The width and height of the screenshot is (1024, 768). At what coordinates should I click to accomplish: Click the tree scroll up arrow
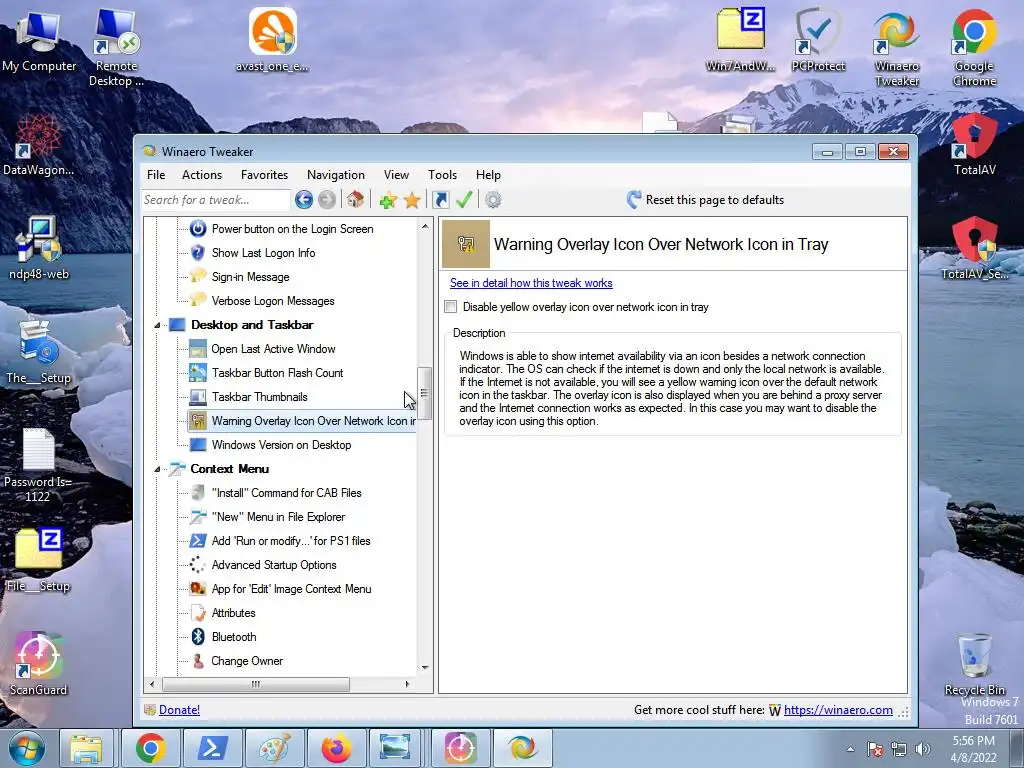point(425,227)
